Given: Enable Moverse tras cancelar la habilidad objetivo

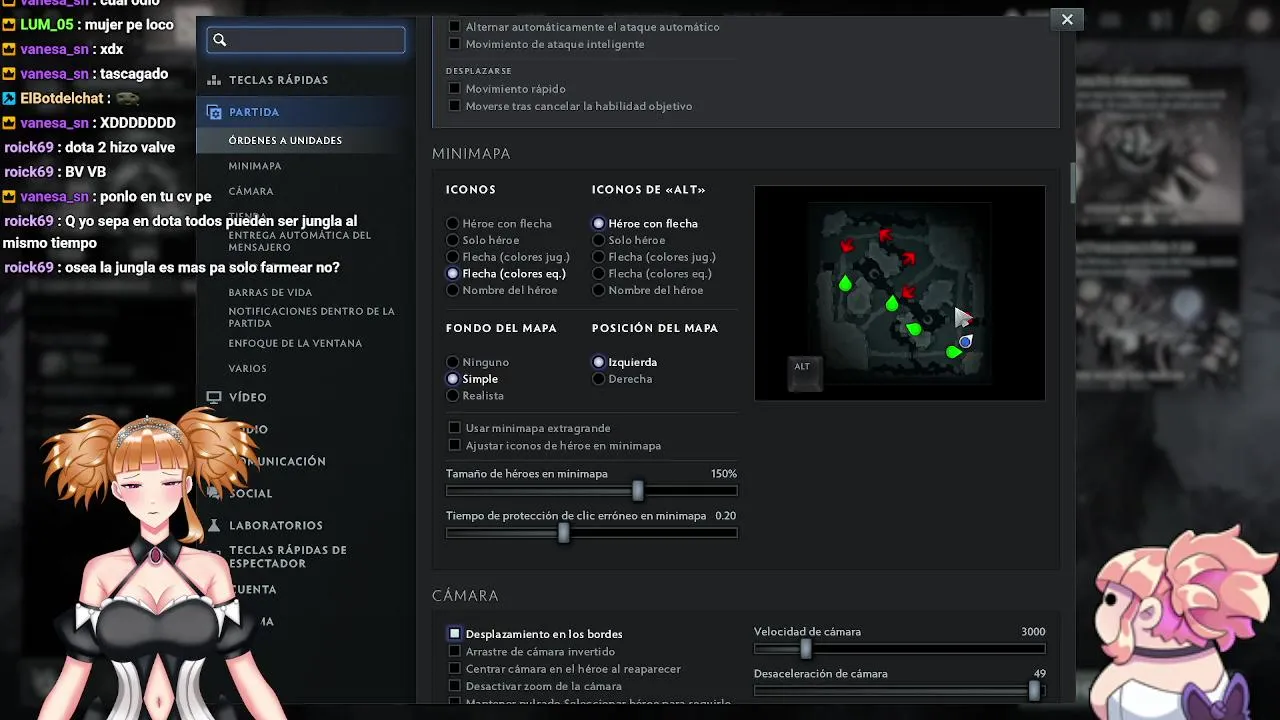Looking at the screenshot, I should (x=455, y=106).
